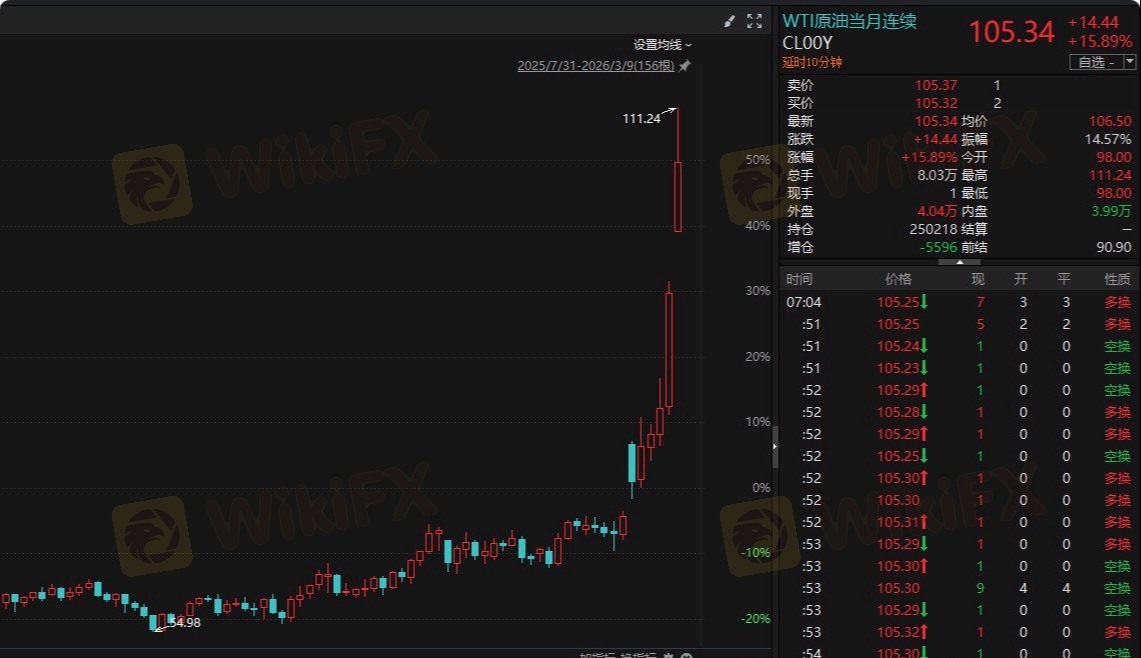Open chart in fullscreen mode
The height and width of the screenshot is (658, 1141).
pyautogui.click(x=755, y=22)
